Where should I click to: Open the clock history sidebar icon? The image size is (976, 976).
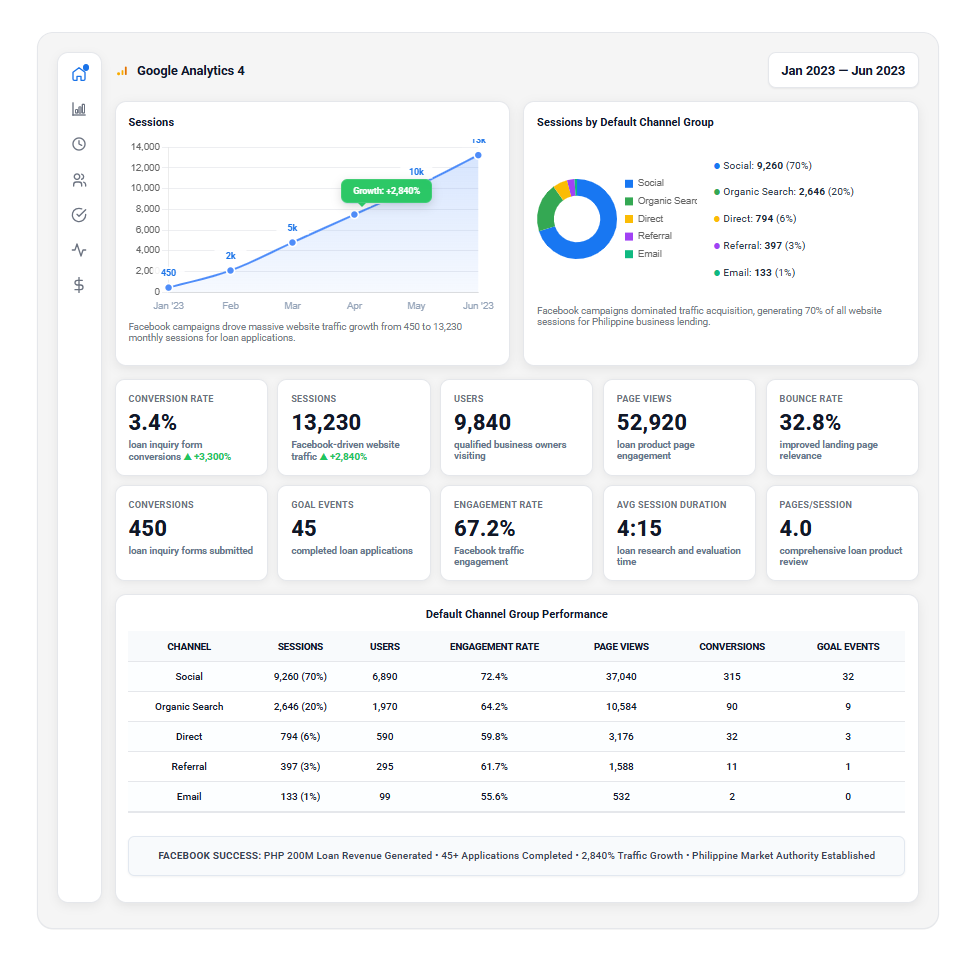[x=79, y=144]
